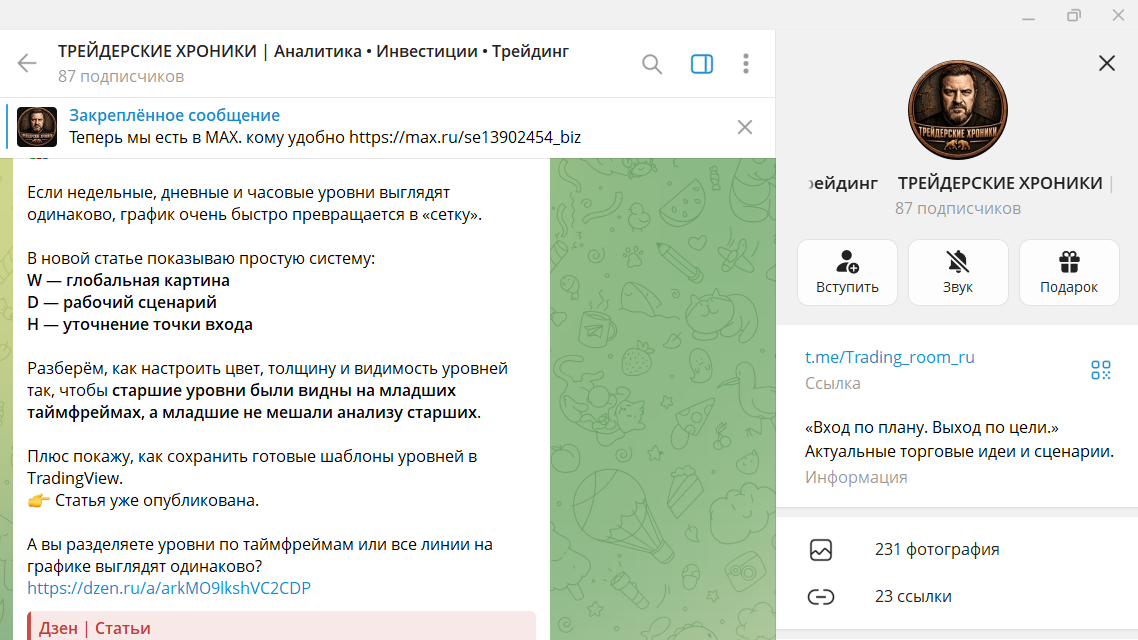Send a gift via Подарок

click(x=1069, y=273)
